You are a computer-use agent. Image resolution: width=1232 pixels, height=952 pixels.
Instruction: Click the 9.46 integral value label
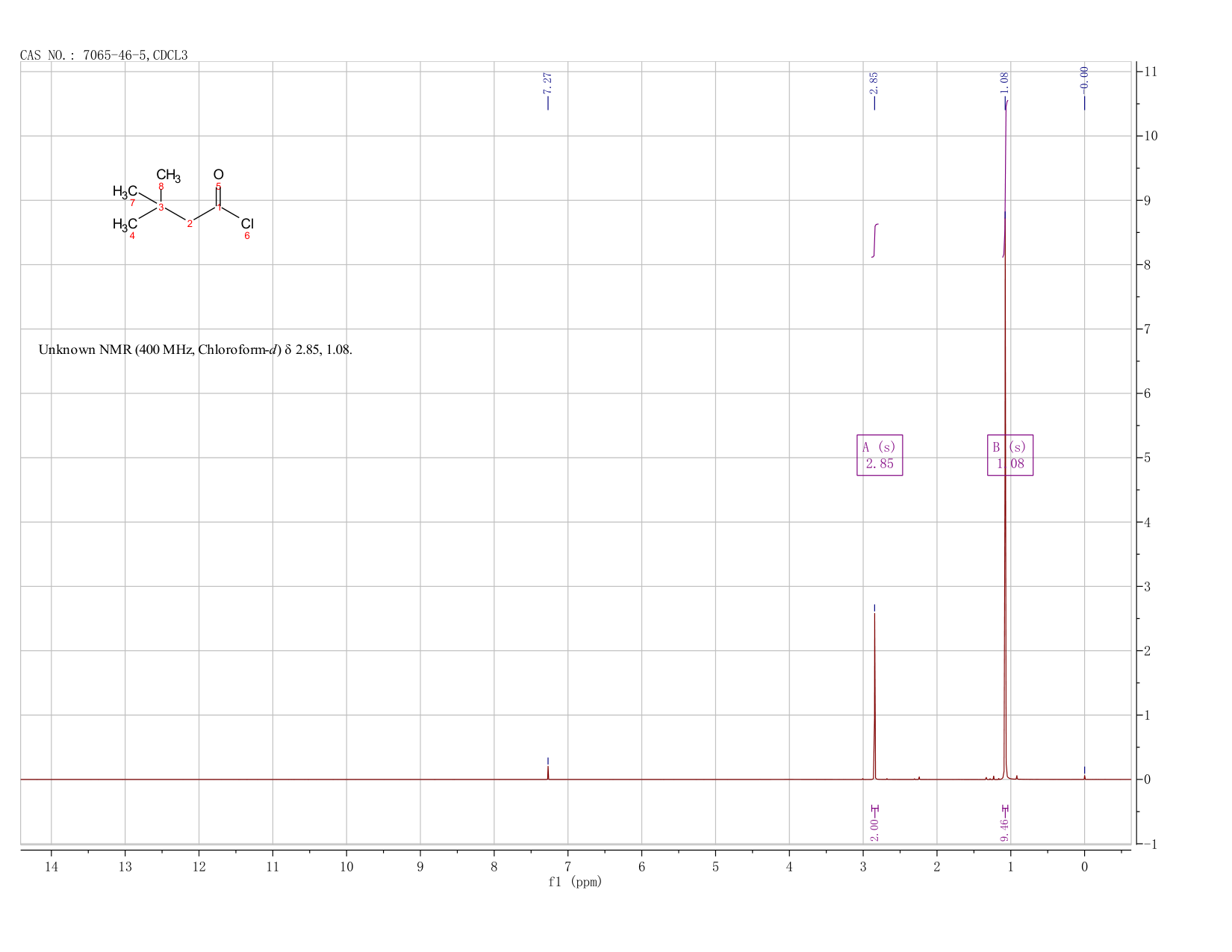point(1005,829)
